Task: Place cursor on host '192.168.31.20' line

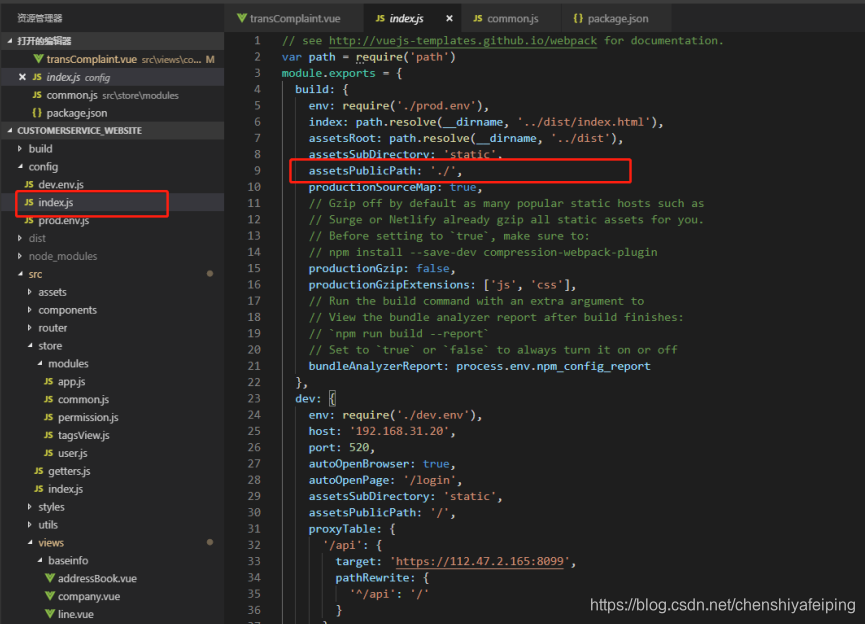Action: pos(382,431)
